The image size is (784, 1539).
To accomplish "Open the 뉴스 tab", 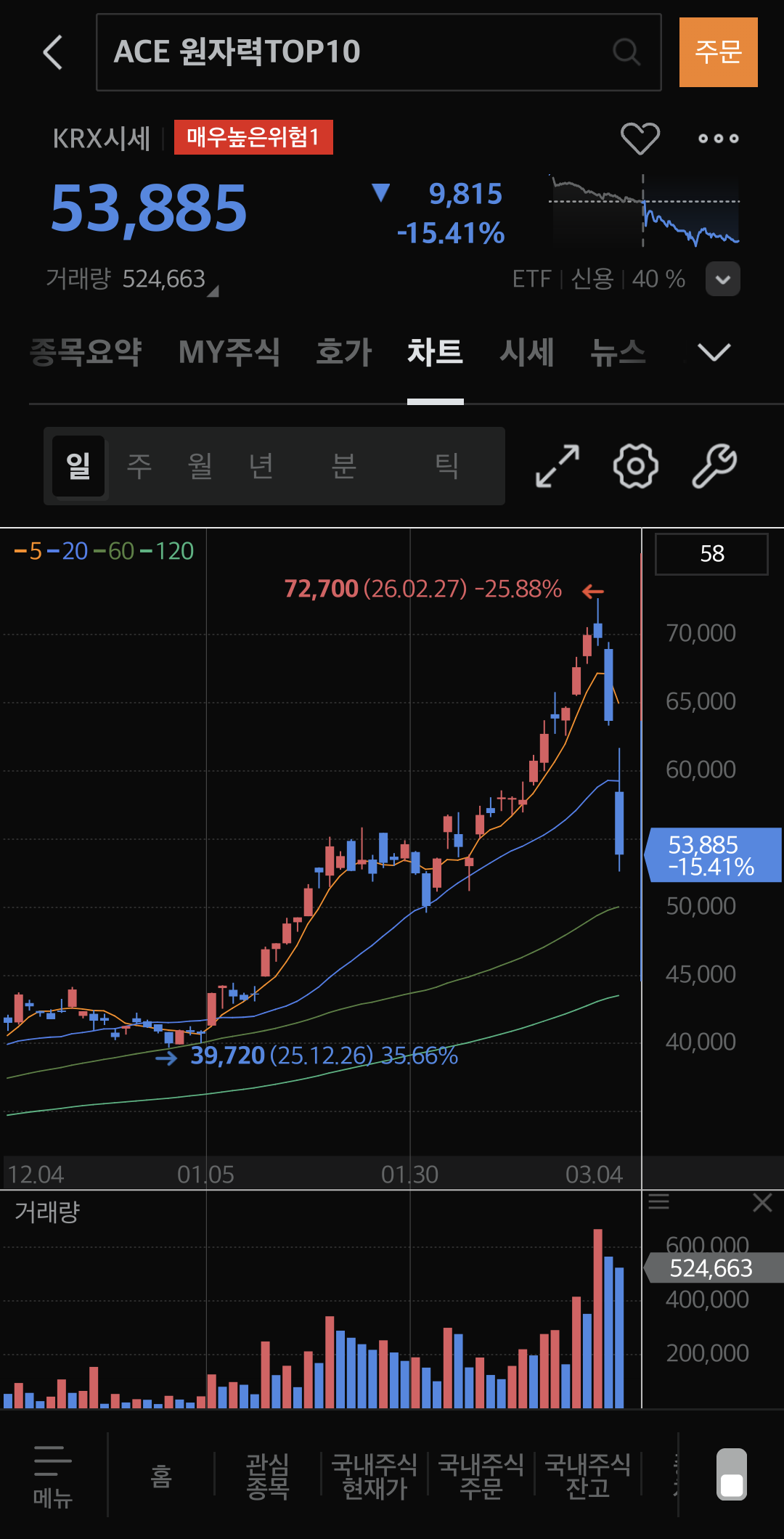I will point(617,353).
